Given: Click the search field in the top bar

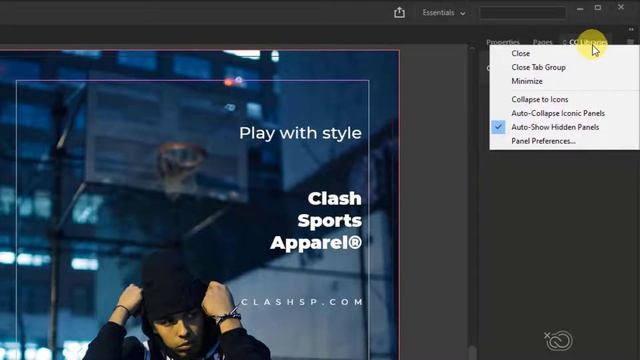Looking at the screenshot, I should [523, 13].
